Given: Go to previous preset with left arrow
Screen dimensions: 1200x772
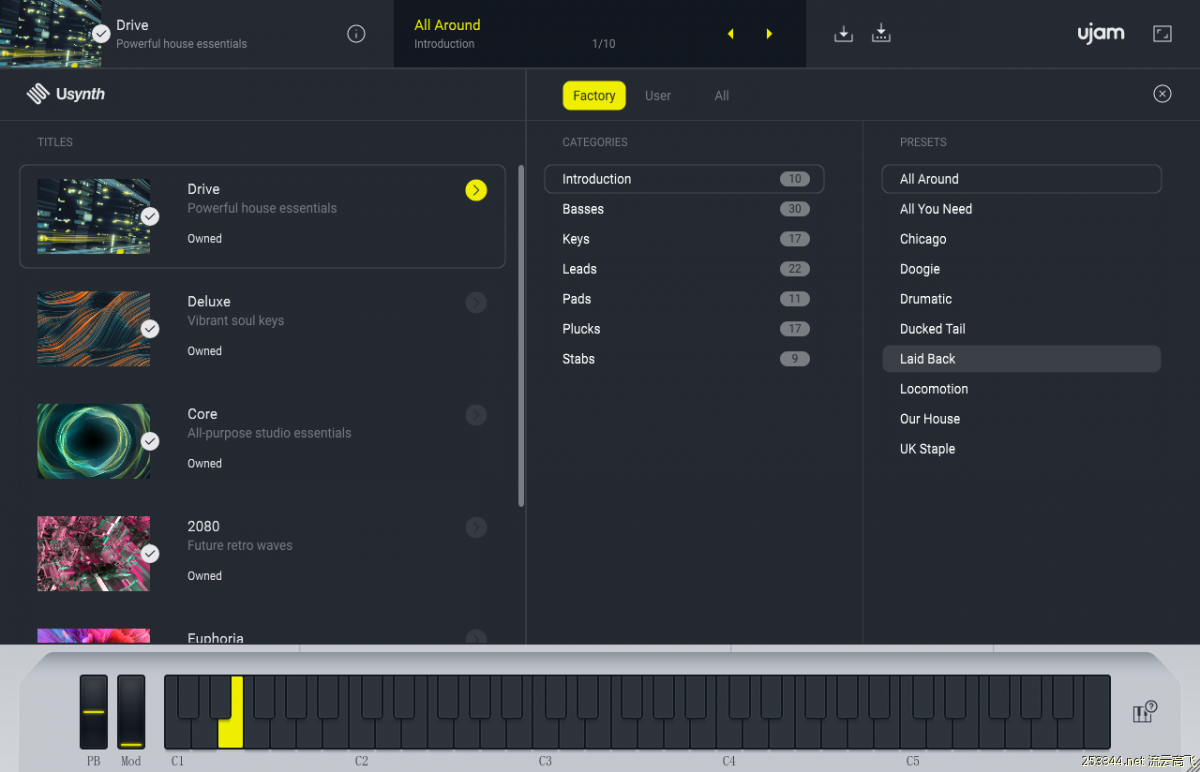Looking at the screenshot, I should tap(731, 34).
